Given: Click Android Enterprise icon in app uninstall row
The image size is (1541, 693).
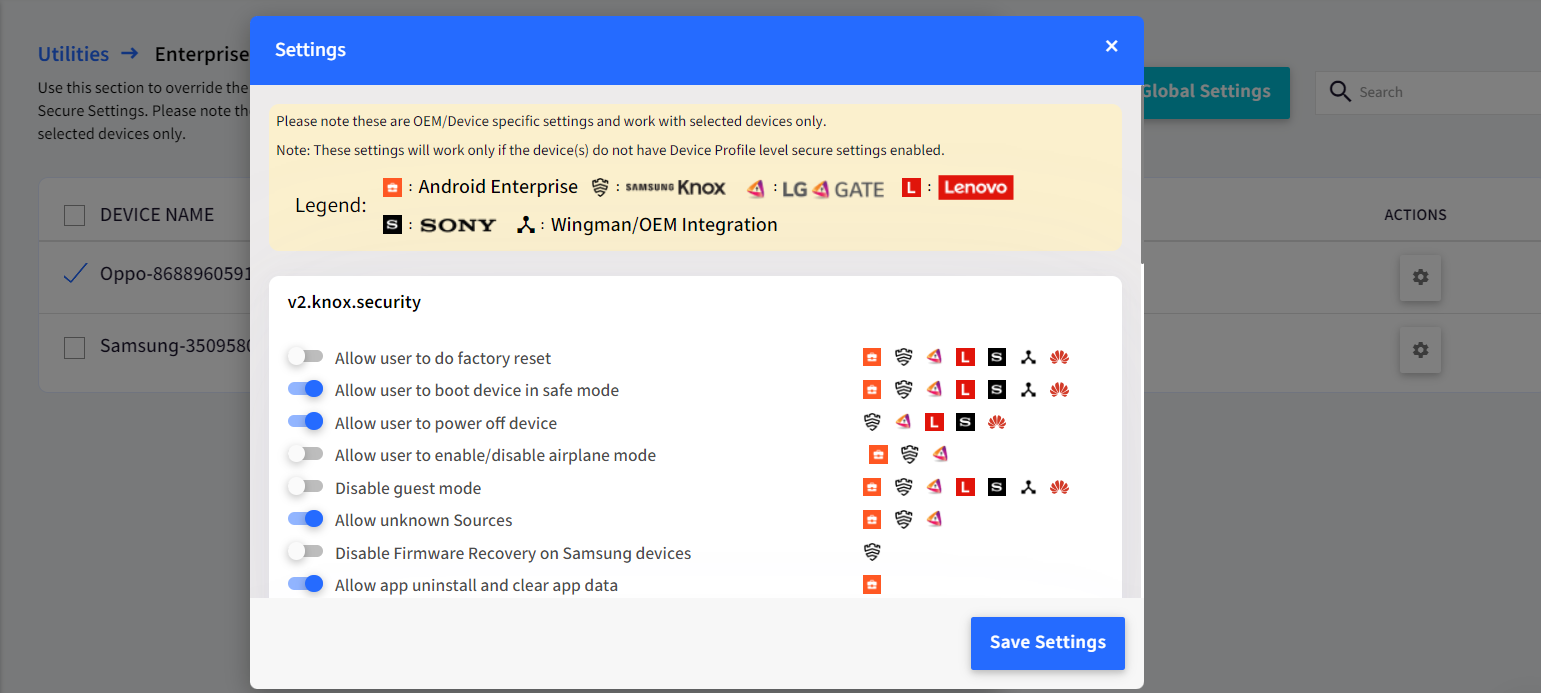Looking at the screenshot, I should tap(872, 584).
